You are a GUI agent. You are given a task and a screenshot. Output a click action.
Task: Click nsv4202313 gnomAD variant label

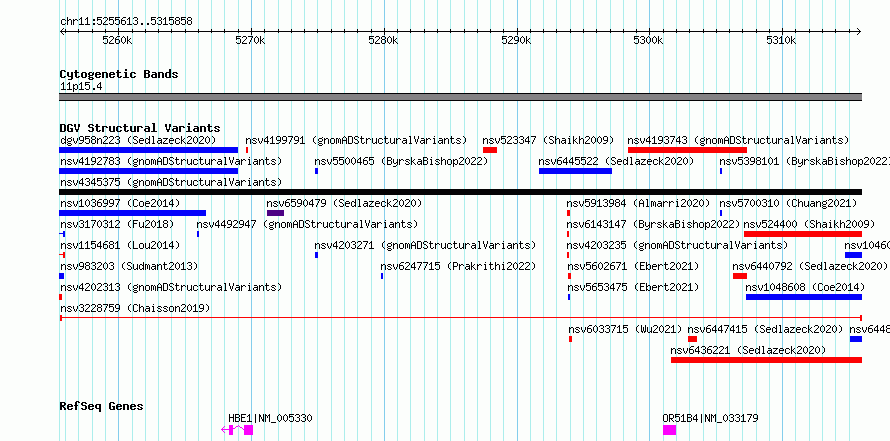(x=171, y=287)
